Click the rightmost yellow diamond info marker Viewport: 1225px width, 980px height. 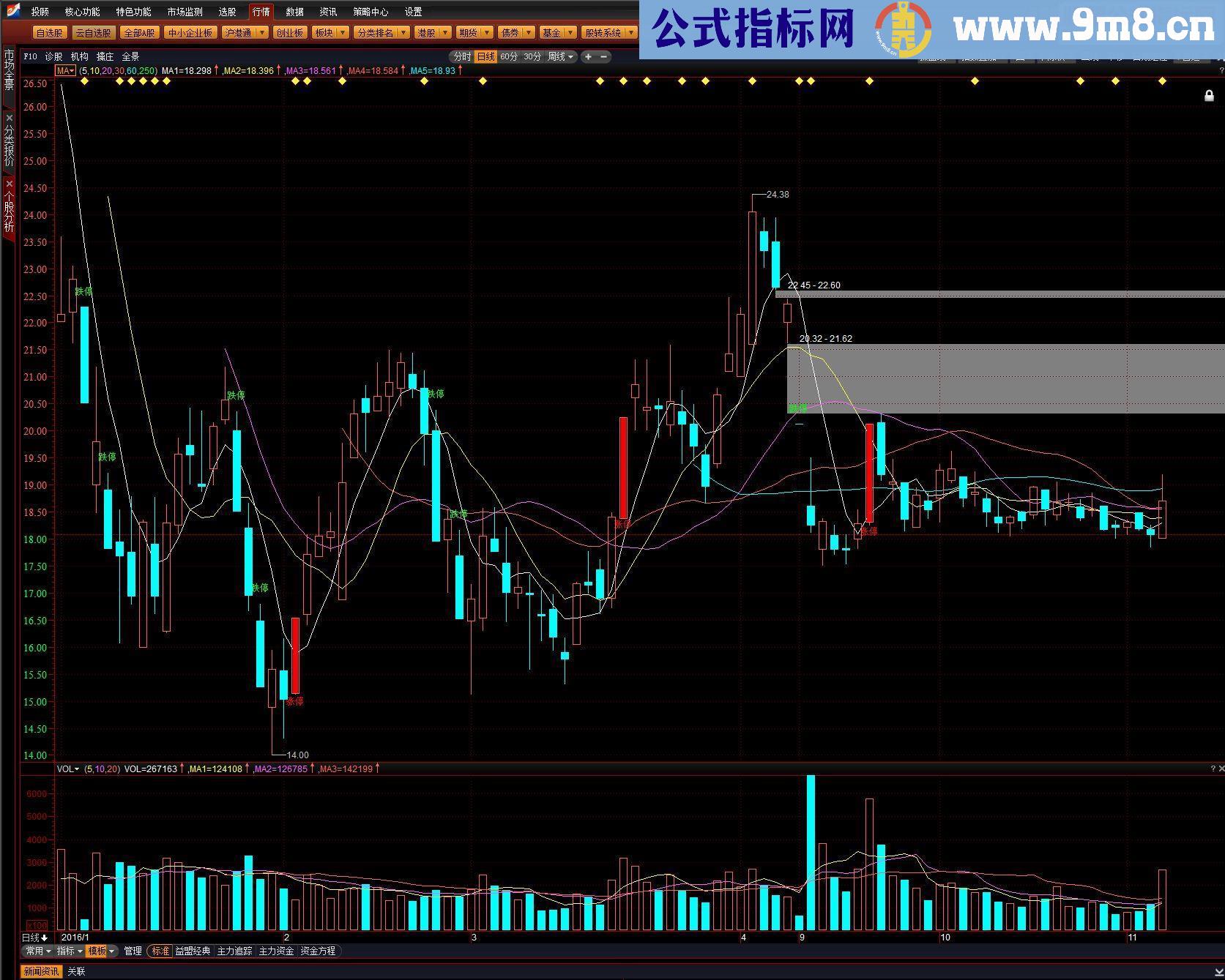(x=1162, y=81)
